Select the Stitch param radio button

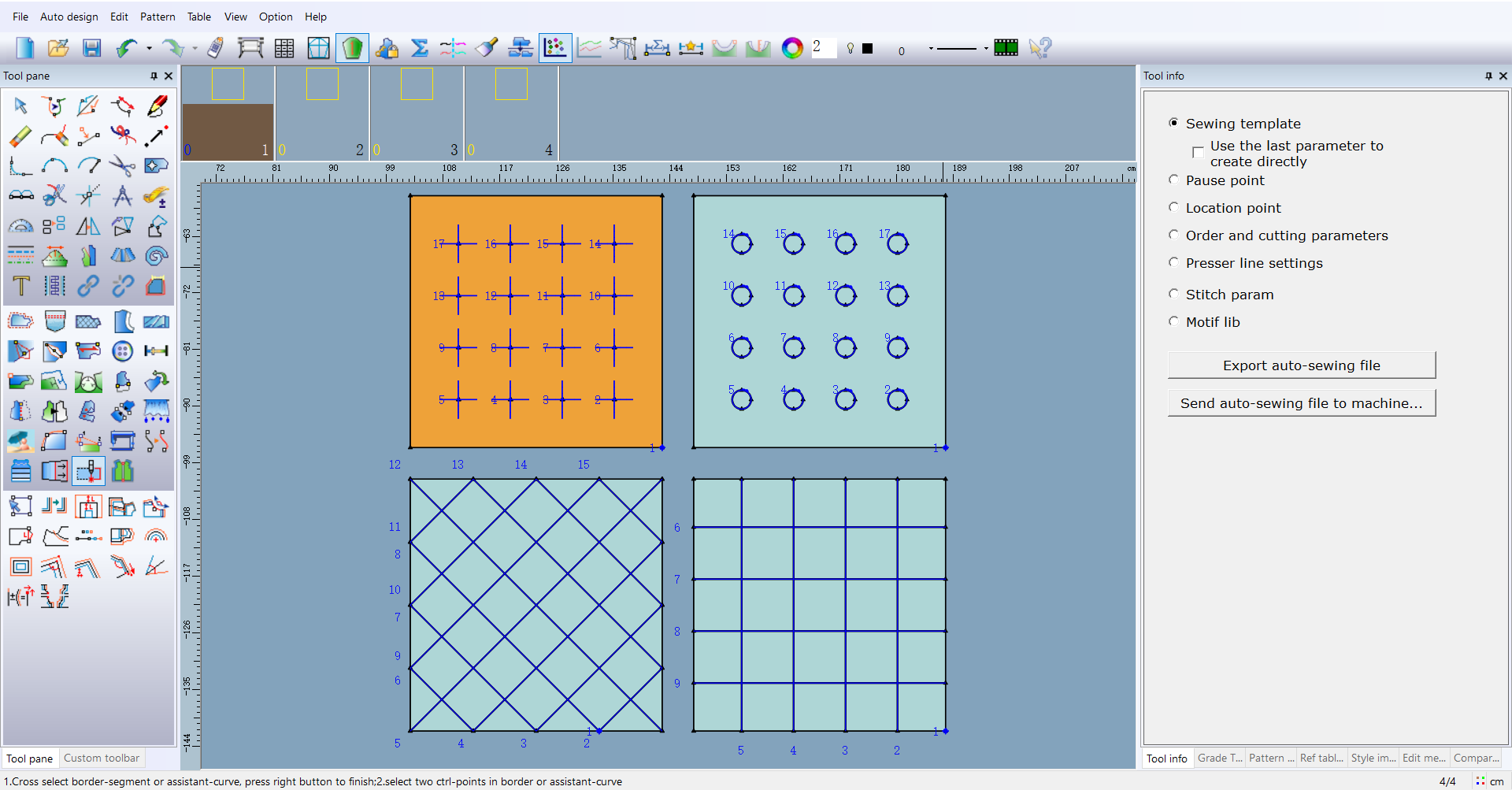(x=1173, y=294)
